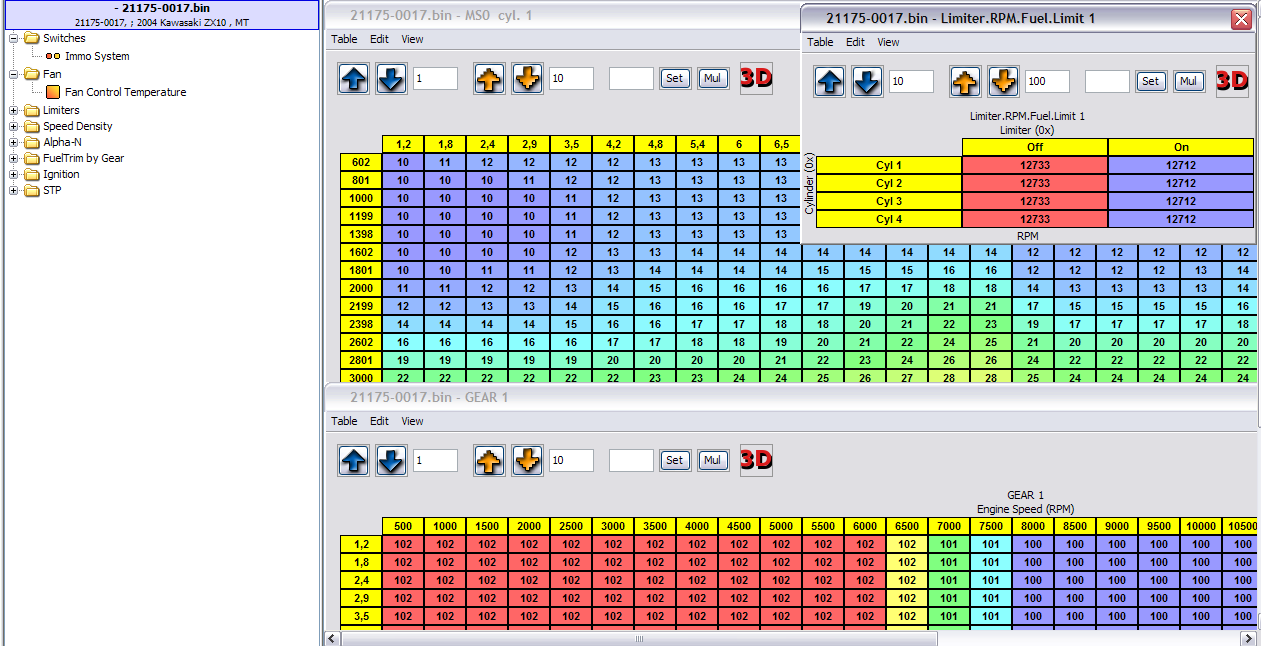The height and width of the screenshot is (646, 1261).
Task: Select Immo System switch item
Action: click(97, 56)
